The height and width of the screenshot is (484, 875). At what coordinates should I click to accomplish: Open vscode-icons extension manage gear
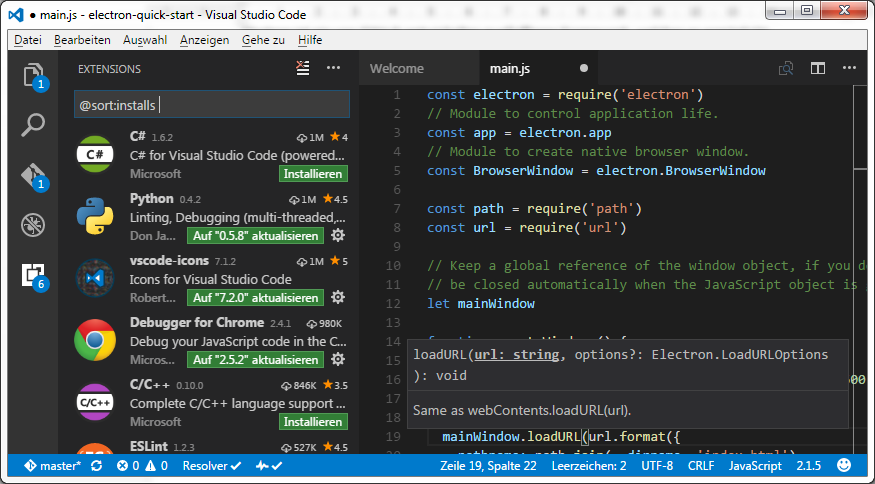click(338, 298)
